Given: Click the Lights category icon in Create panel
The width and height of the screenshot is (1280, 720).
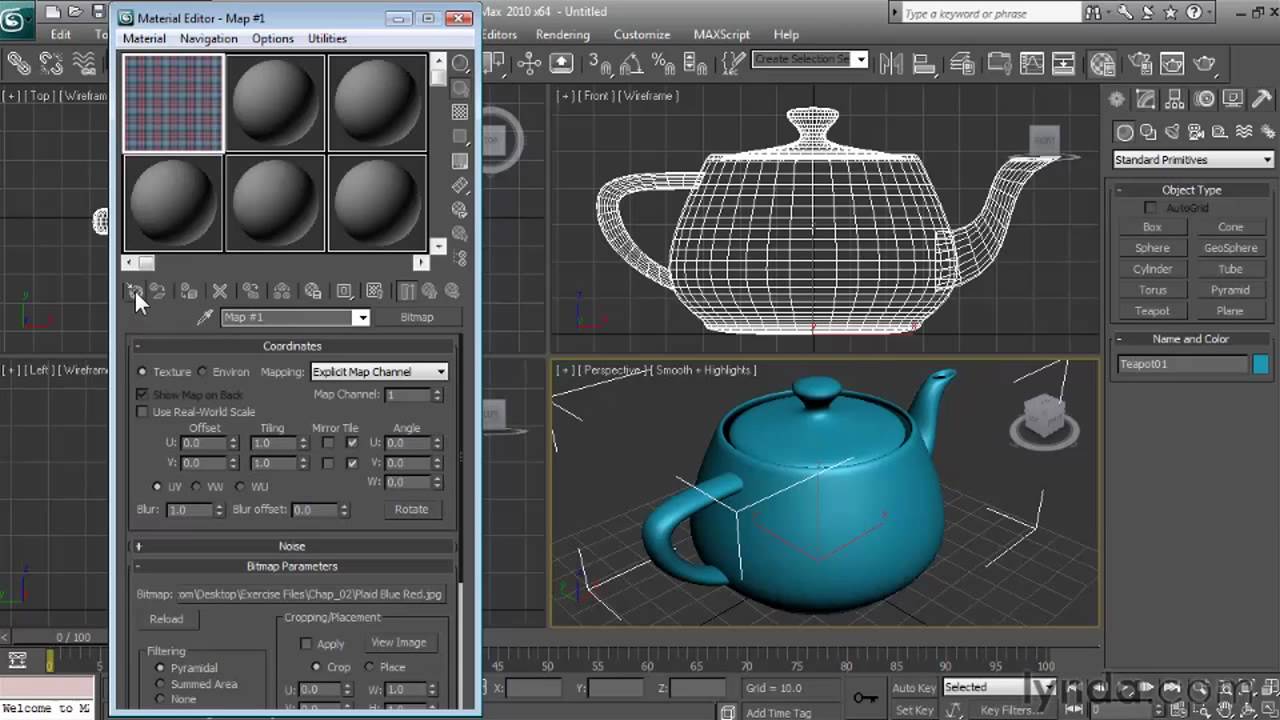Looking at the screenshot, I should pyautogui.click(x=1172, y=132).
